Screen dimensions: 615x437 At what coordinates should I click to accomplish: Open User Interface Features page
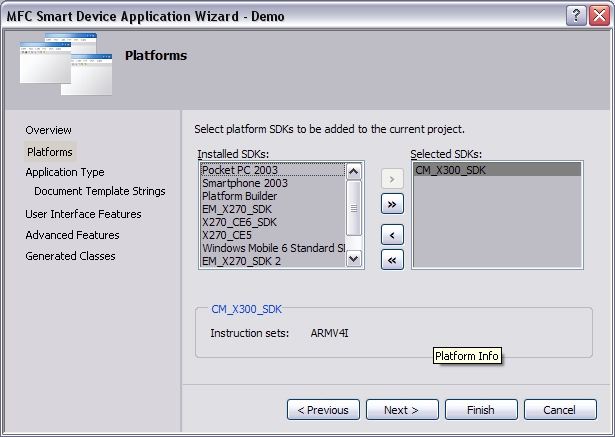(x=83, y=214)
